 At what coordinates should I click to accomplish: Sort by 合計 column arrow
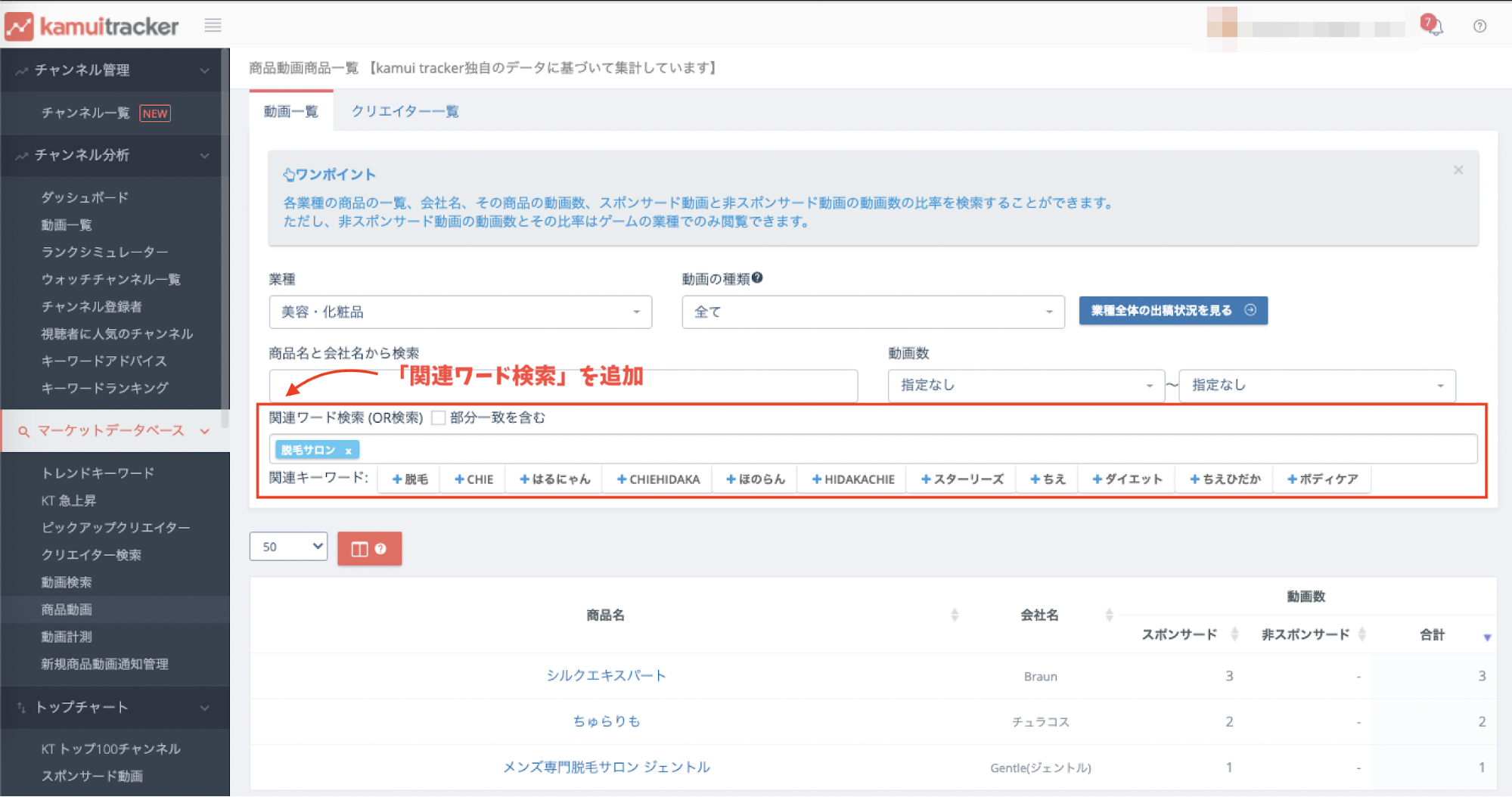[1486, 637]
